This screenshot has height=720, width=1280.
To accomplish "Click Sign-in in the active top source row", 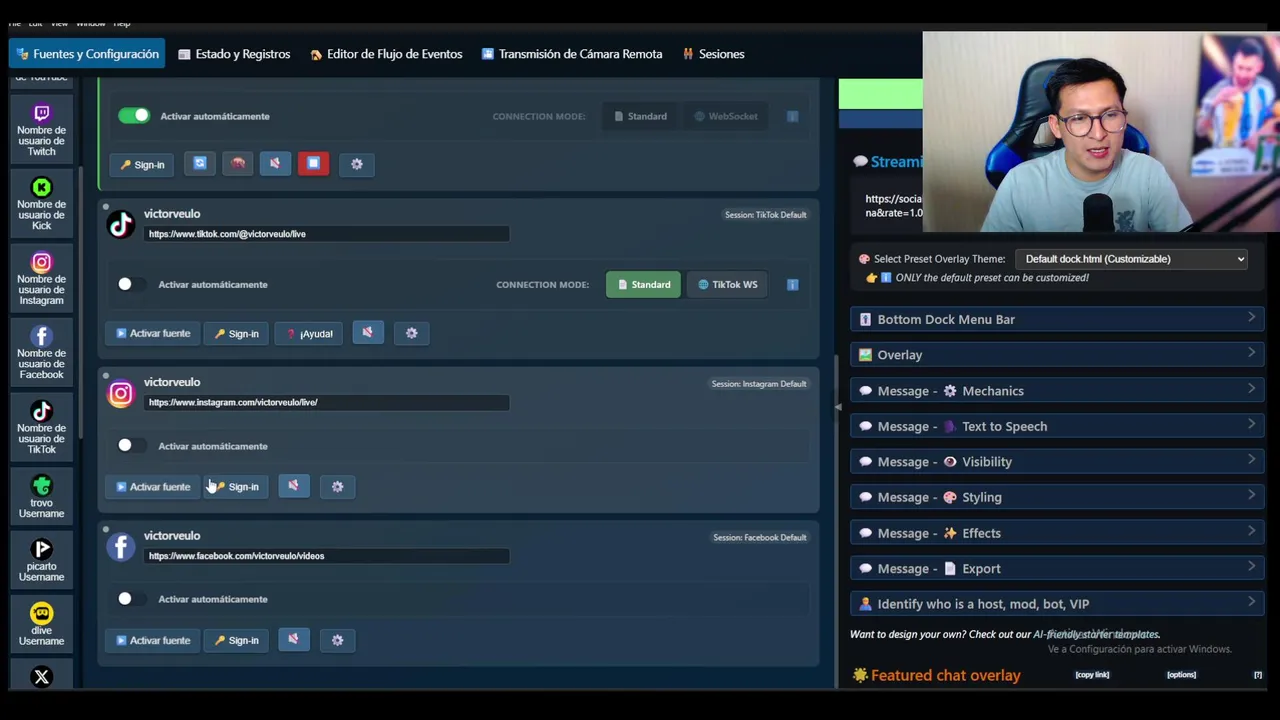I will pos(143,164).
